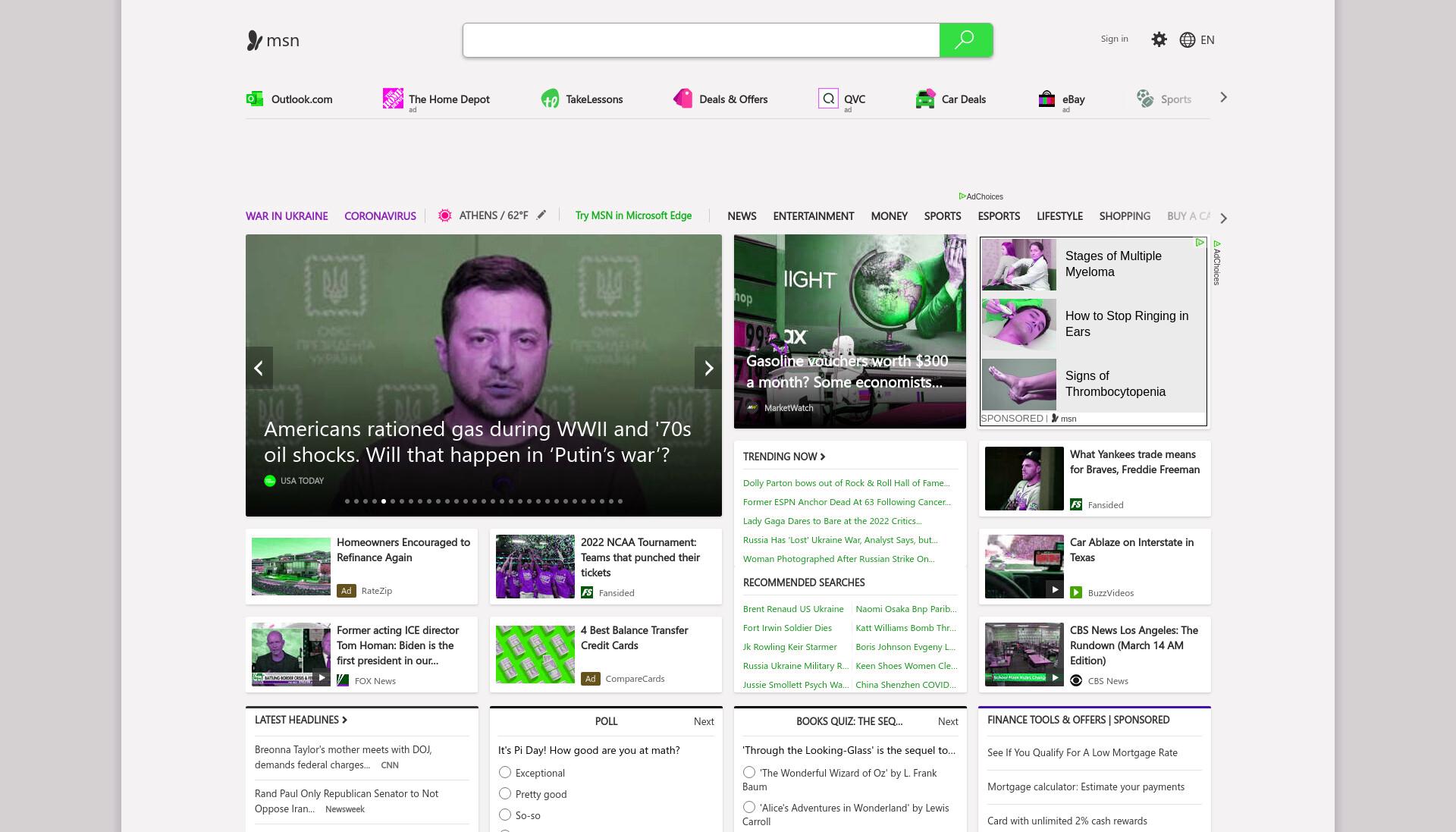The height and width of the screenshot is (832, 1456).
Task: Open the SPORTS section tab
Action: point(943,215)
